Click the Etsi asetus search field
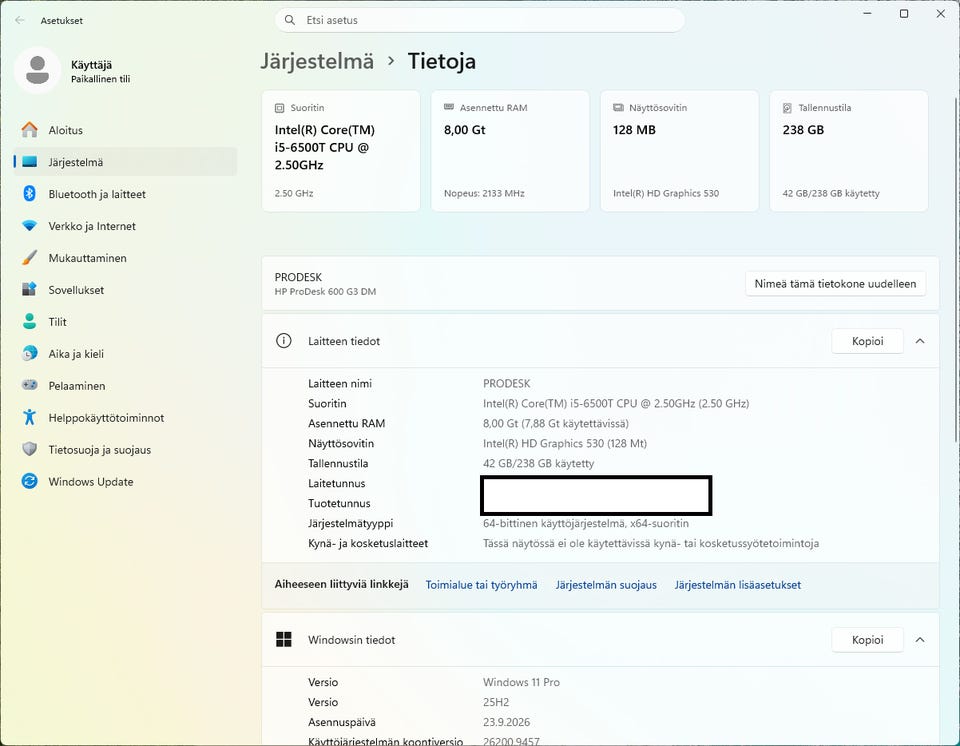This screenshot has width=960, height=746. click(x=480, y=20)
